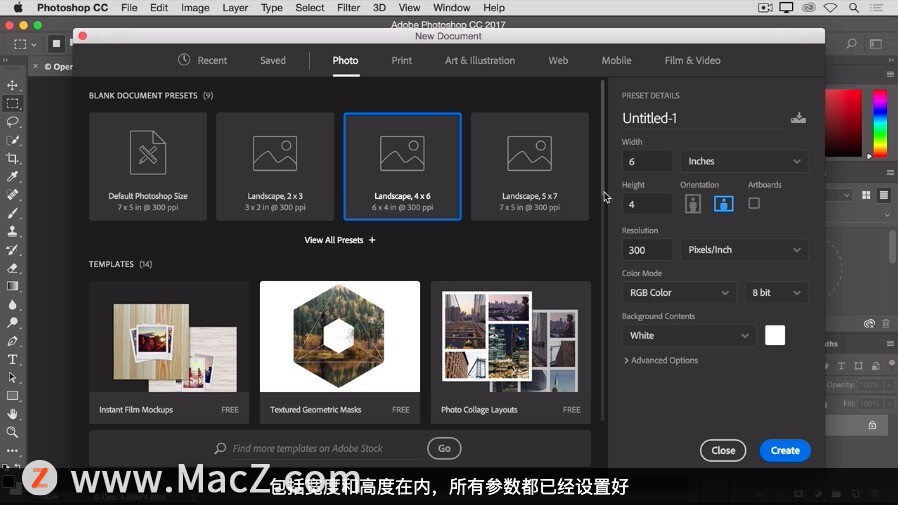
Task: Open the Photo Collage Layouts template
Action: click(x=511, y=352)
